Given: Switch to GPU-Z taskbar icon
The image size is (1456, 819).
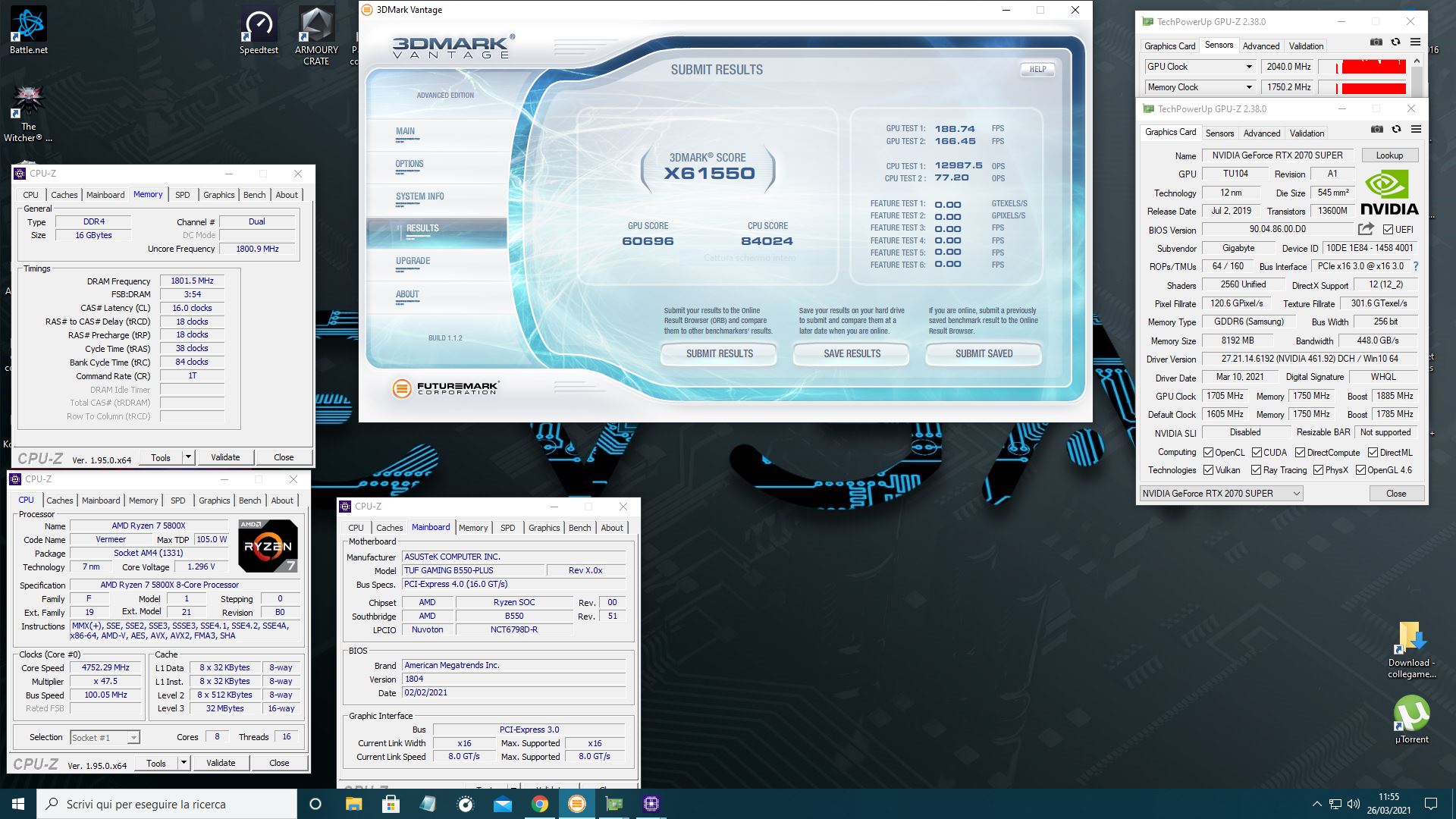Looking at the screenshot, I should [614, 804].
